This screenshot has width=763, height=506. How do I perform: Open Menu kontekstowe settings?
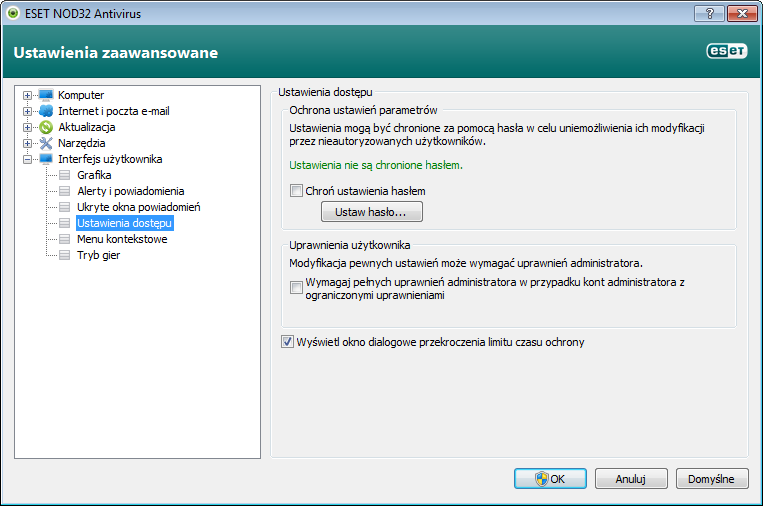122,239
